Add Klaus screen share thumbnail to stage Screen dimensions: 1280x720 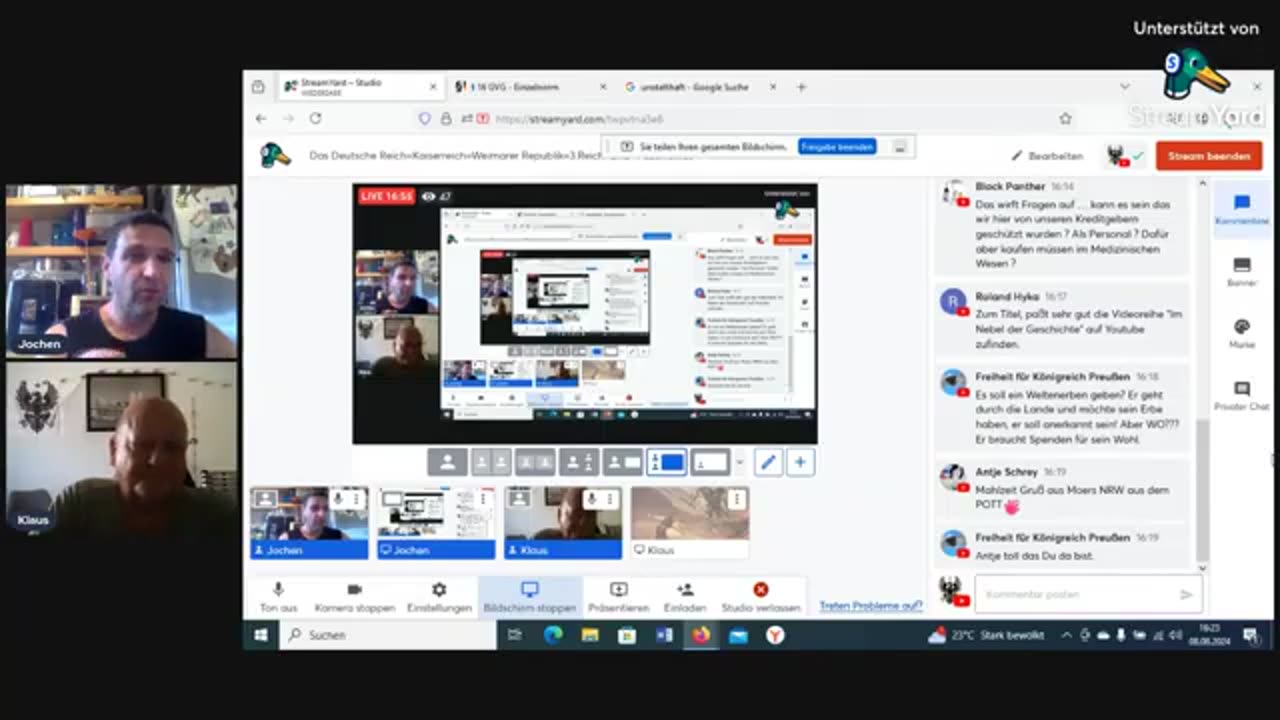click(690, 522)
